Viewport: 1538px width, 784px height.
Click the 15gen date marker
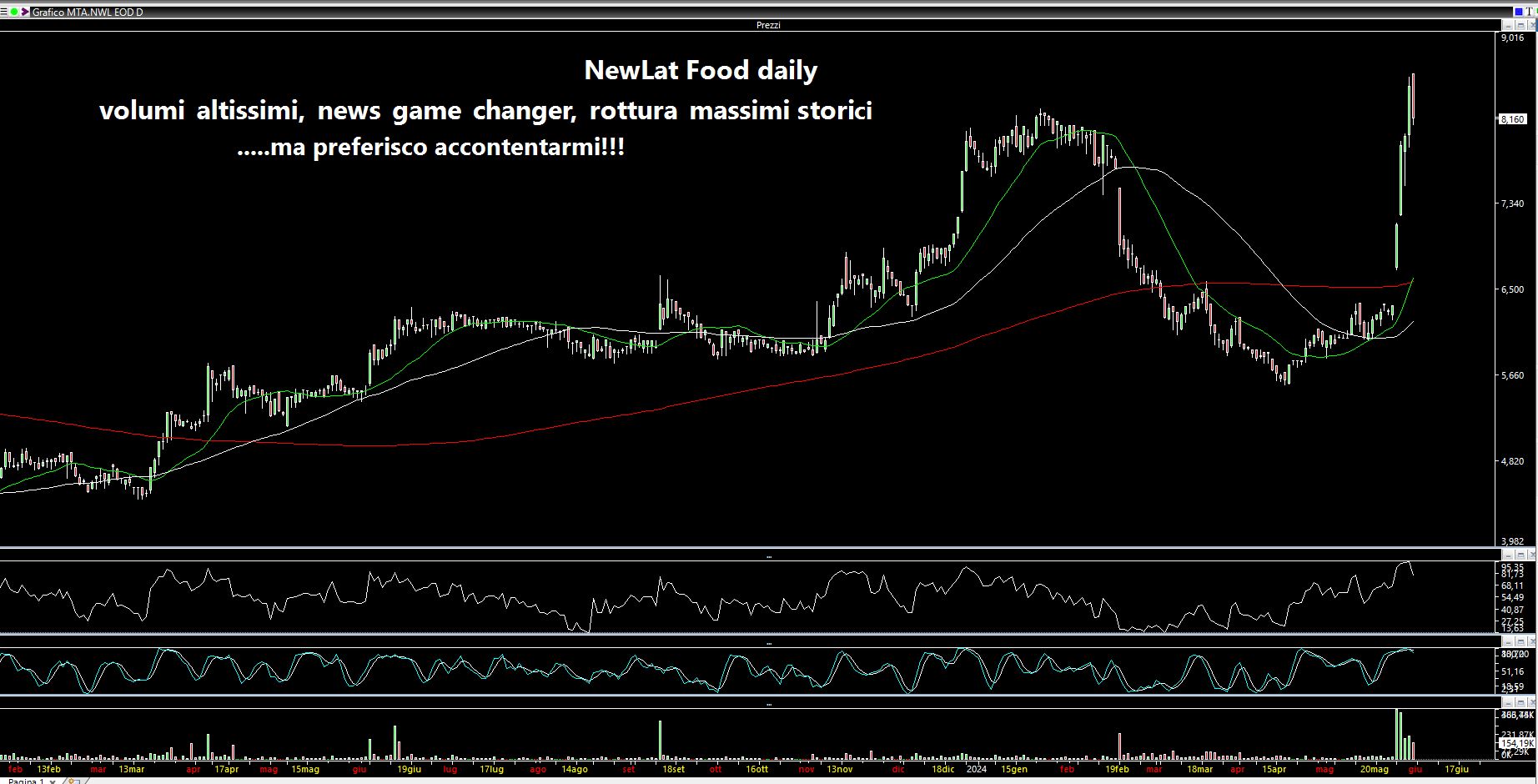tap(1014, 769)
